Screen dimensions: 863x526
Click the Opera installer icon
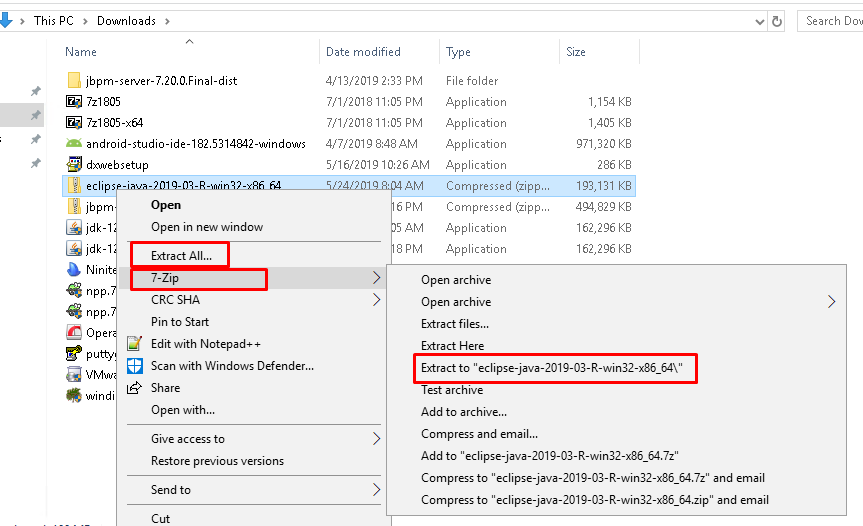tap(74, 333)
